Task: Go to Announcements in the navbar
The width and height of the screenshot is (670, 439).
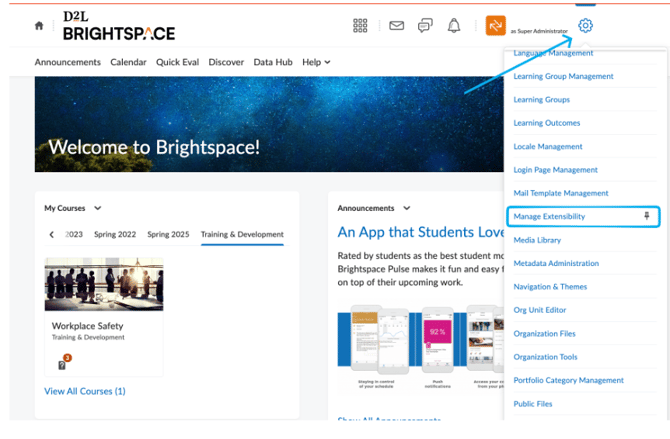Action: [x=68, y=62]
